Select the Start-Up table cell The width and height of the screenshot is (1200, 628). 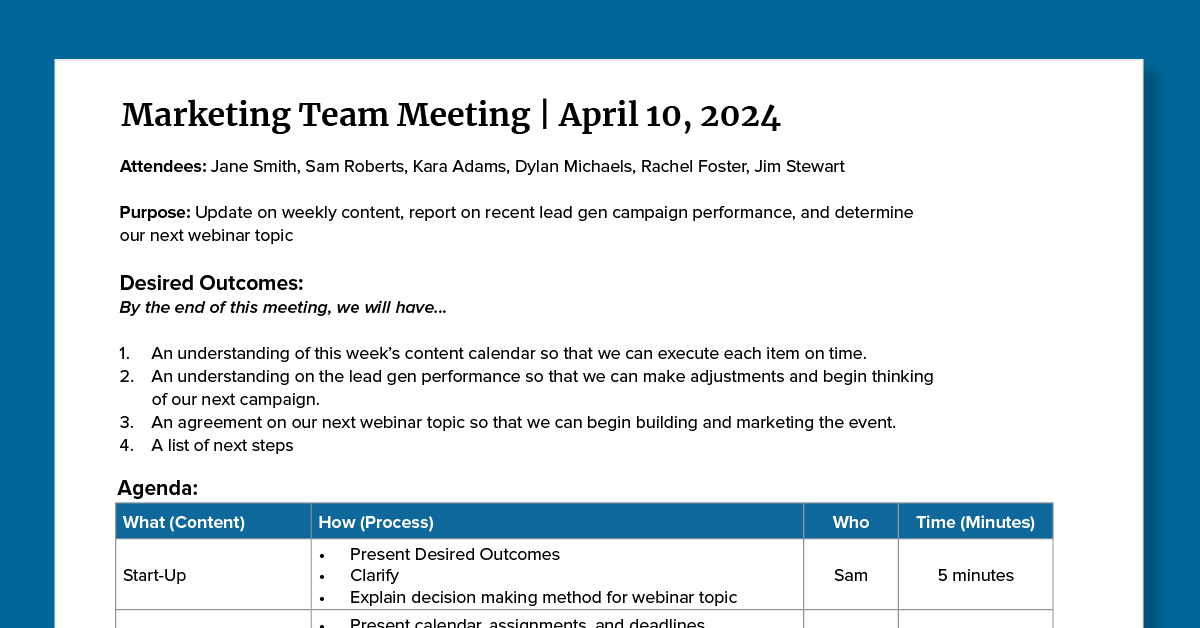coord(155,576)
